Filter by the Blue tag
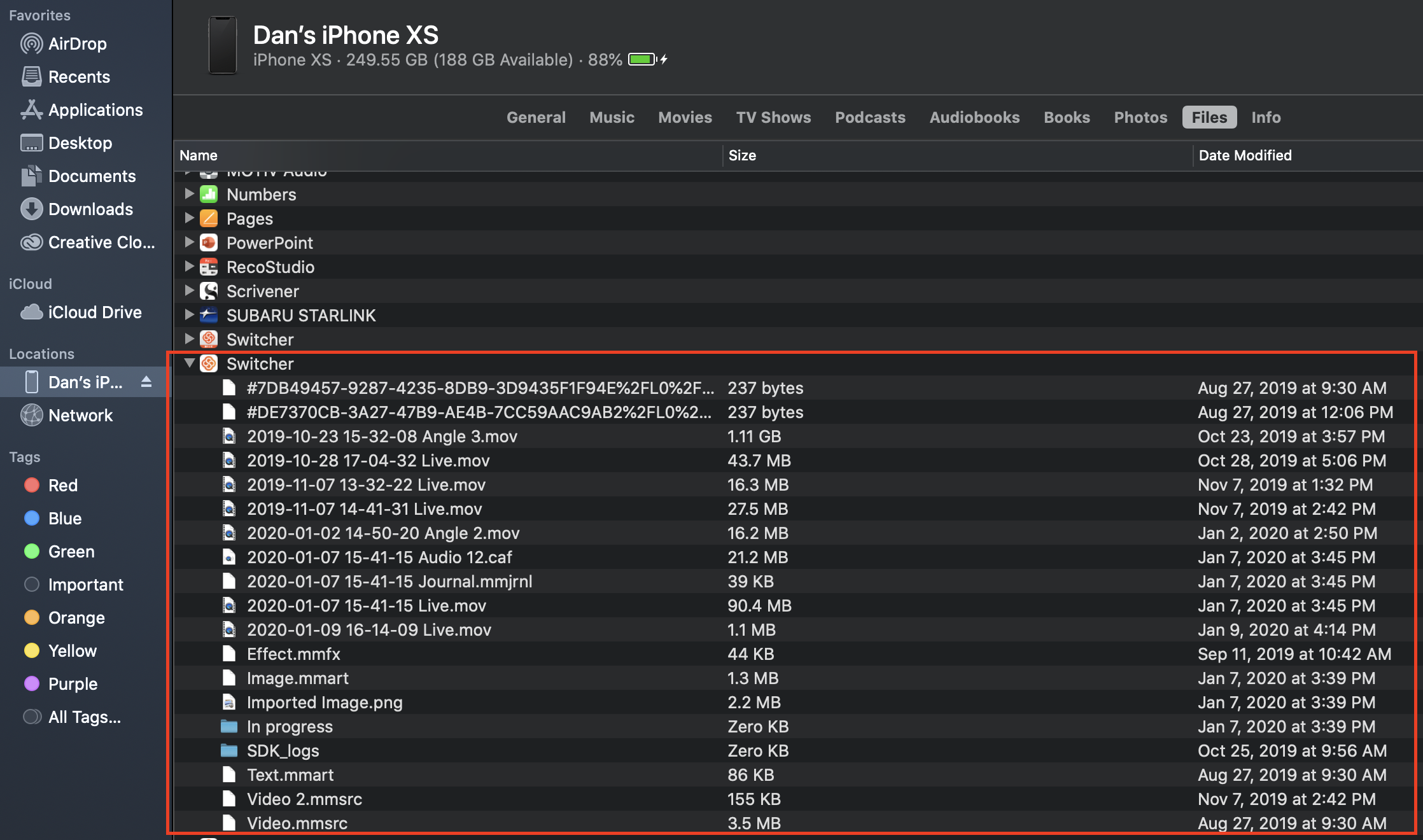Screen dimensions: 1423x840 click(x=53, y=519)
